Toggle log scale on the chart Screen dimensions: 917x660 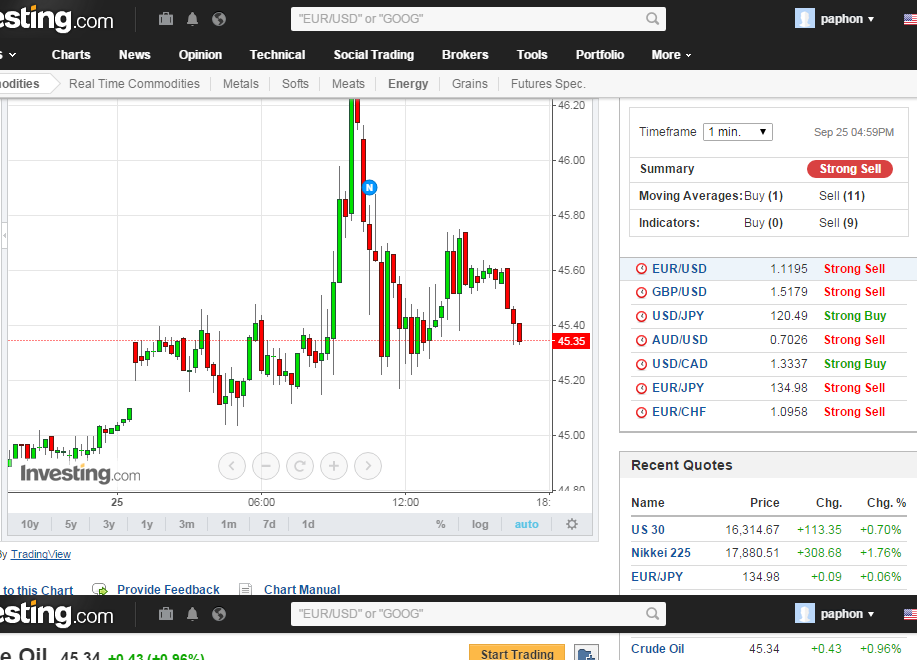(480, 524)
